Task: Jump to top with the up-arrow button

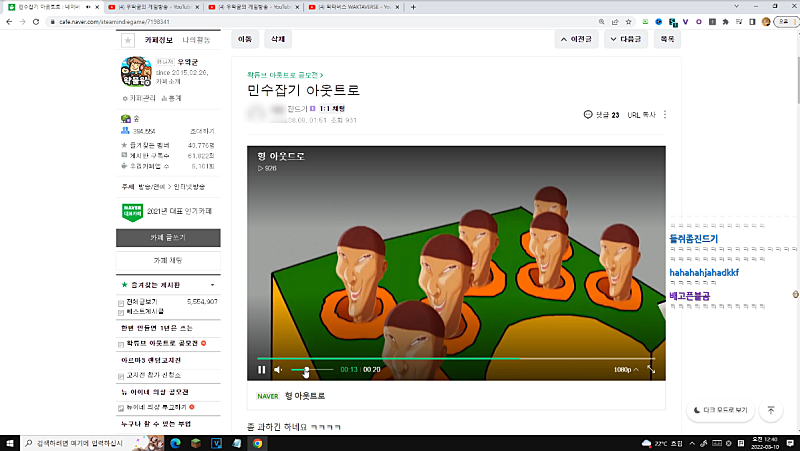Action: [771, 410]
